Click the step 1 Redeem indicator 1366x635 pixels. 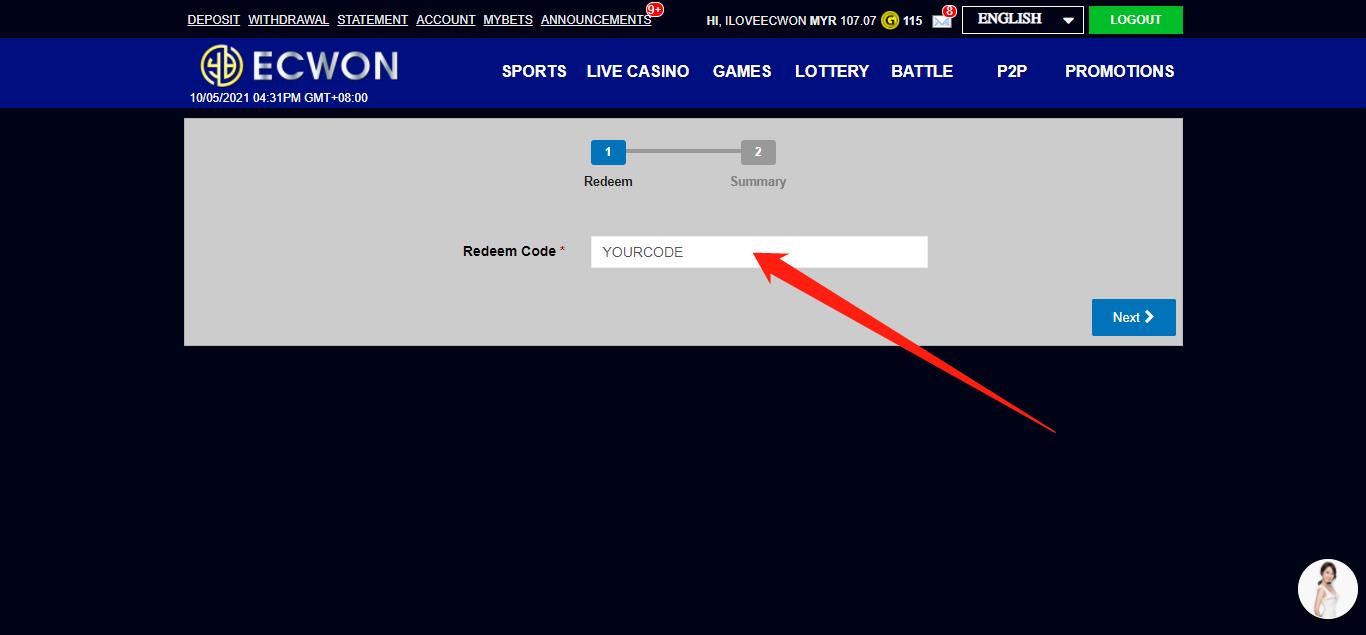(x=608, y=152)
